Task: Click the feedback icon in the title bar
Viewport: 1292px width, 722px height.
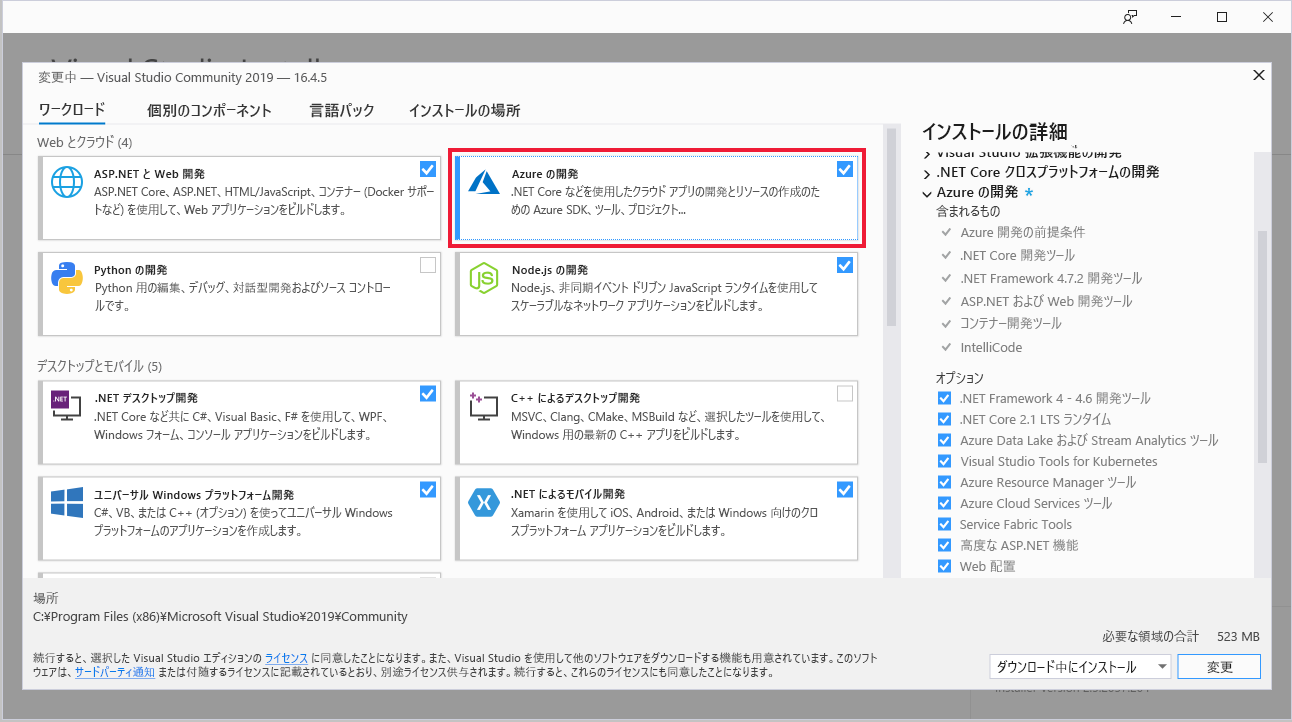Action: pos(1130,17)
